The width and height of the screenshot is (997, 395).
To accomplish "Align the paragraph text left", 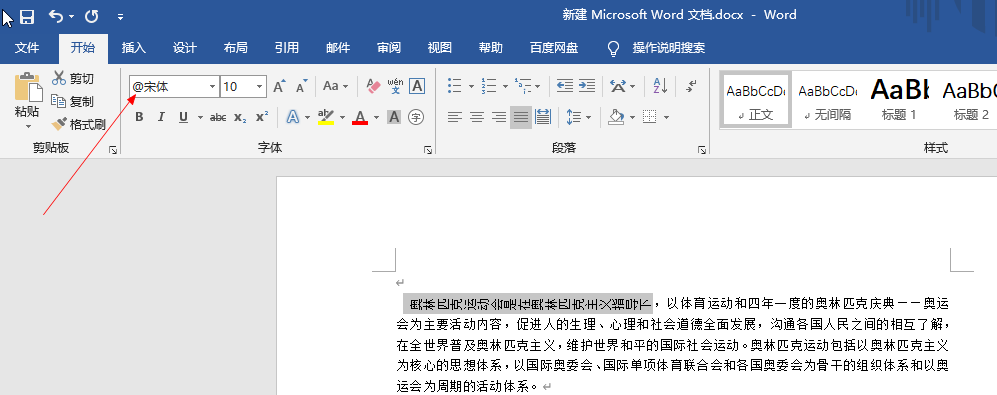I will [x=455, y=117].
